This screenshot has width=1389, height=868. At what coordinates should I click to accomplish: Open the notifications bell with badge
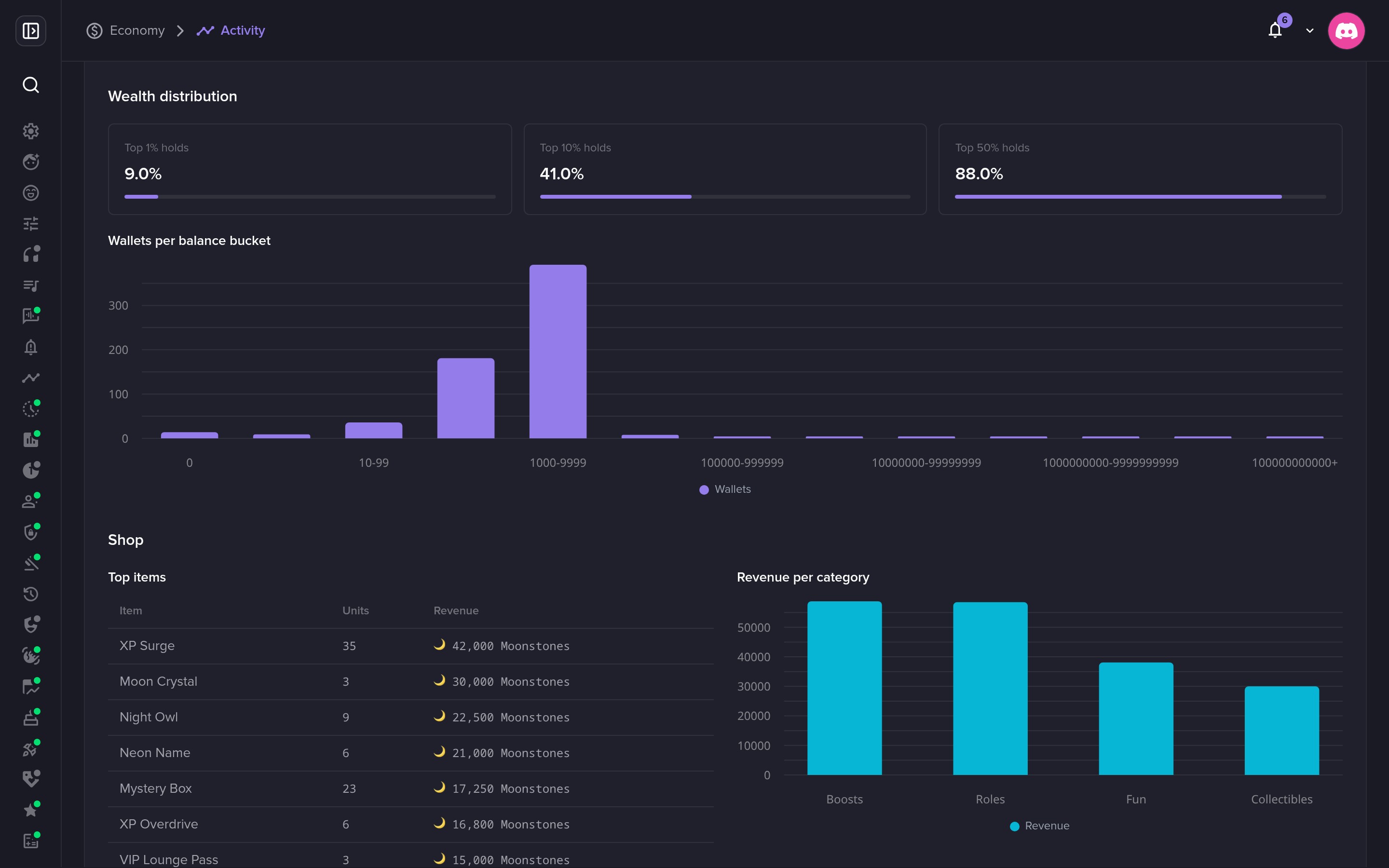[1275, 30]
